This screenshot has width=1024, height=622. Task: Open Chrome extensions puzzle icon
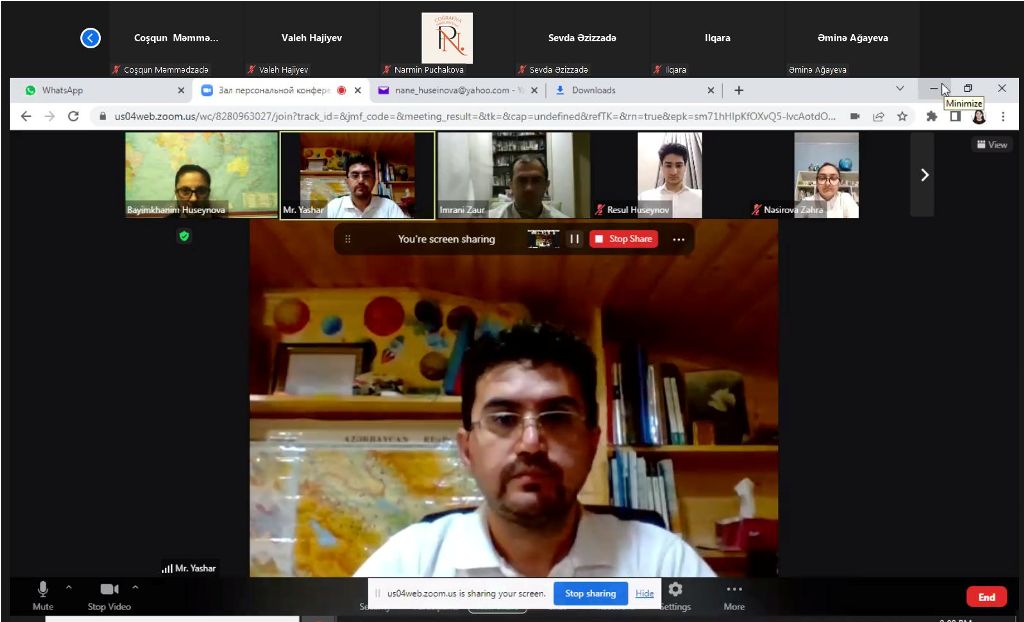(x=932, y=116)
